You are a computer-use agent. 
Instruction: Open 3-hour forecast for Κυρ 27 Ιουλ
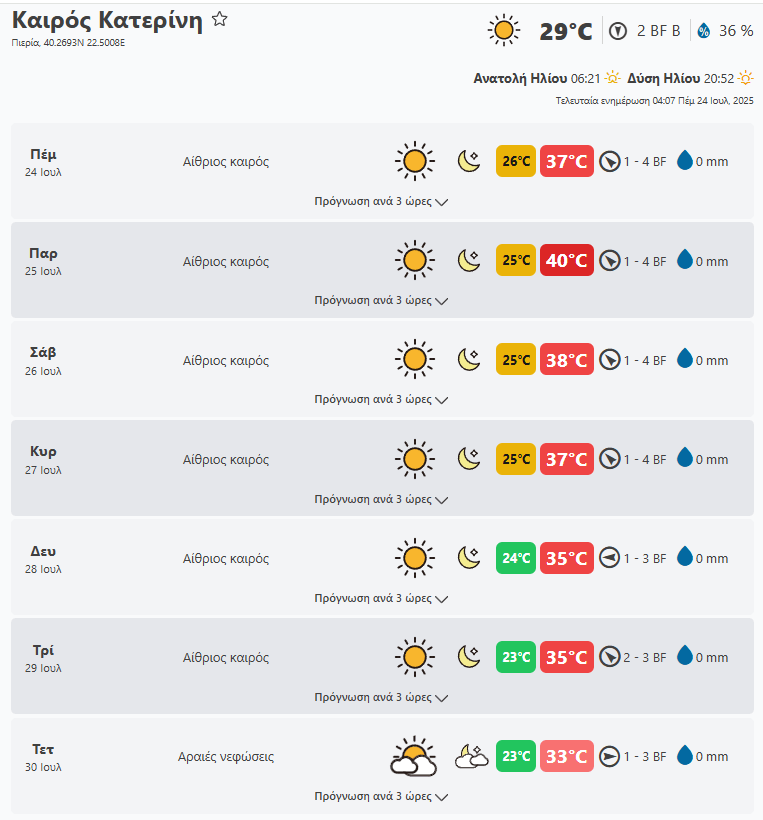tap(381, 498)
